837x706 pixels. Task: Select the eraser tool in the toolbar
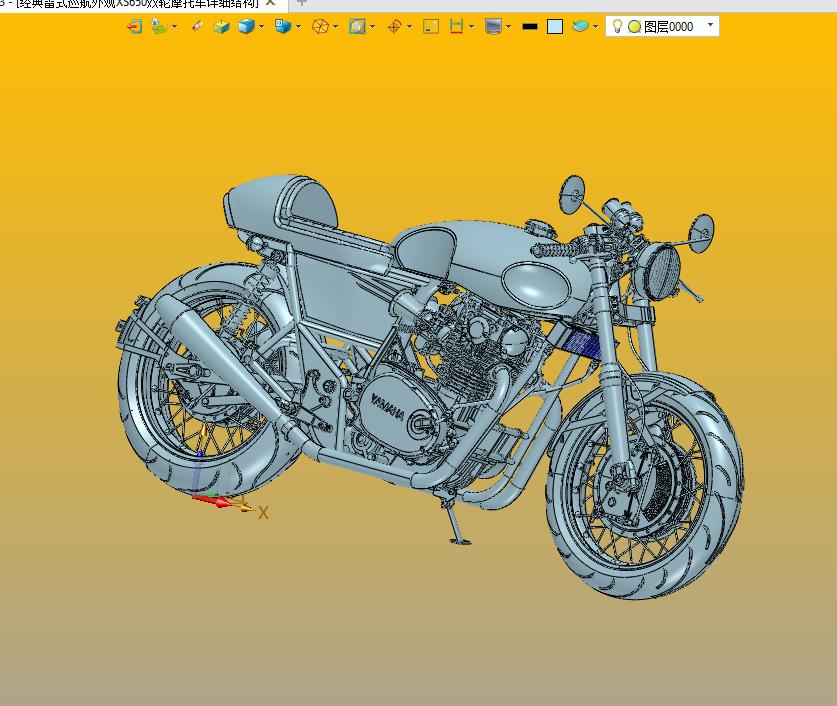(x=196, y=27)
